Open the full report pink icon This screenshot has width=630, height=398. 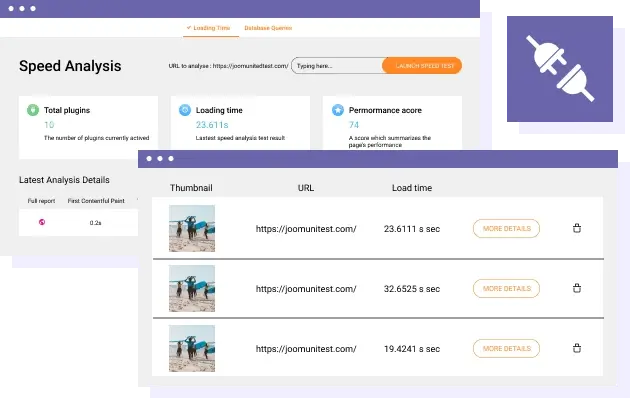[42, 222]
